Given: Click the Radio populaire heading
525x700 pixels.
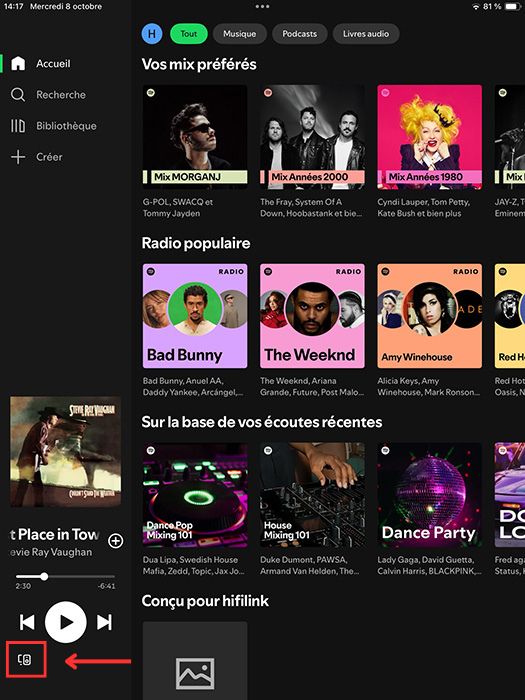Looking at the screenshot, I should [196, 243].
